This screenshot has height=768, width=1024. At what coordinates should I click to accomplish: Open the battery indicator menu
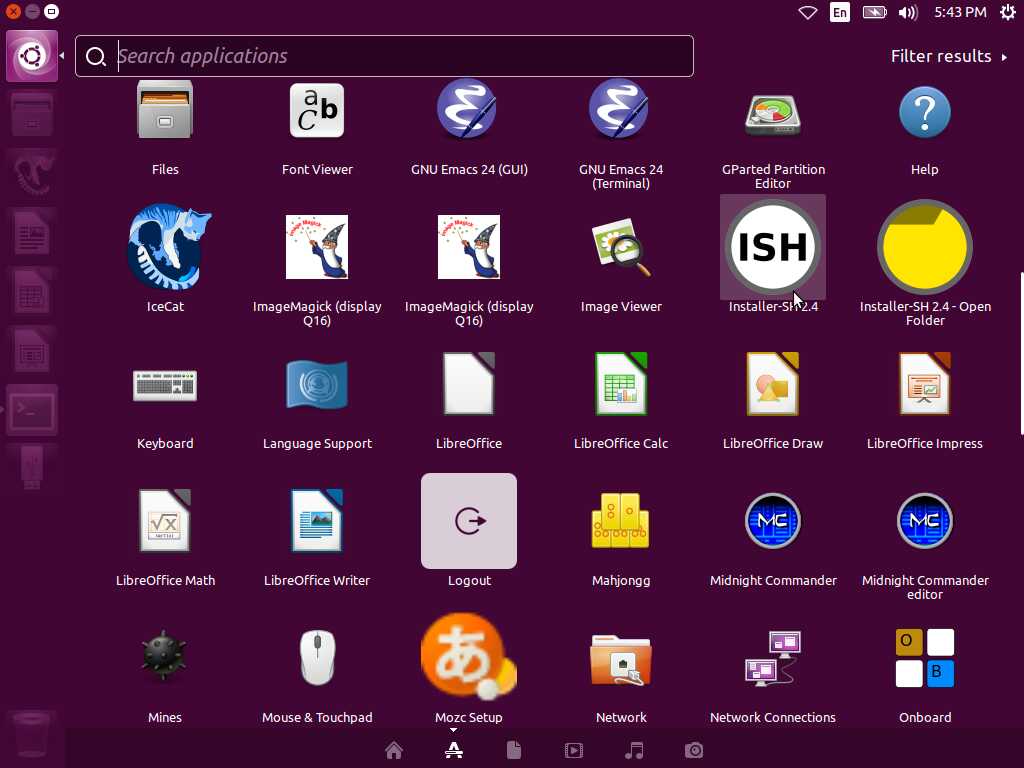point(874,12)
